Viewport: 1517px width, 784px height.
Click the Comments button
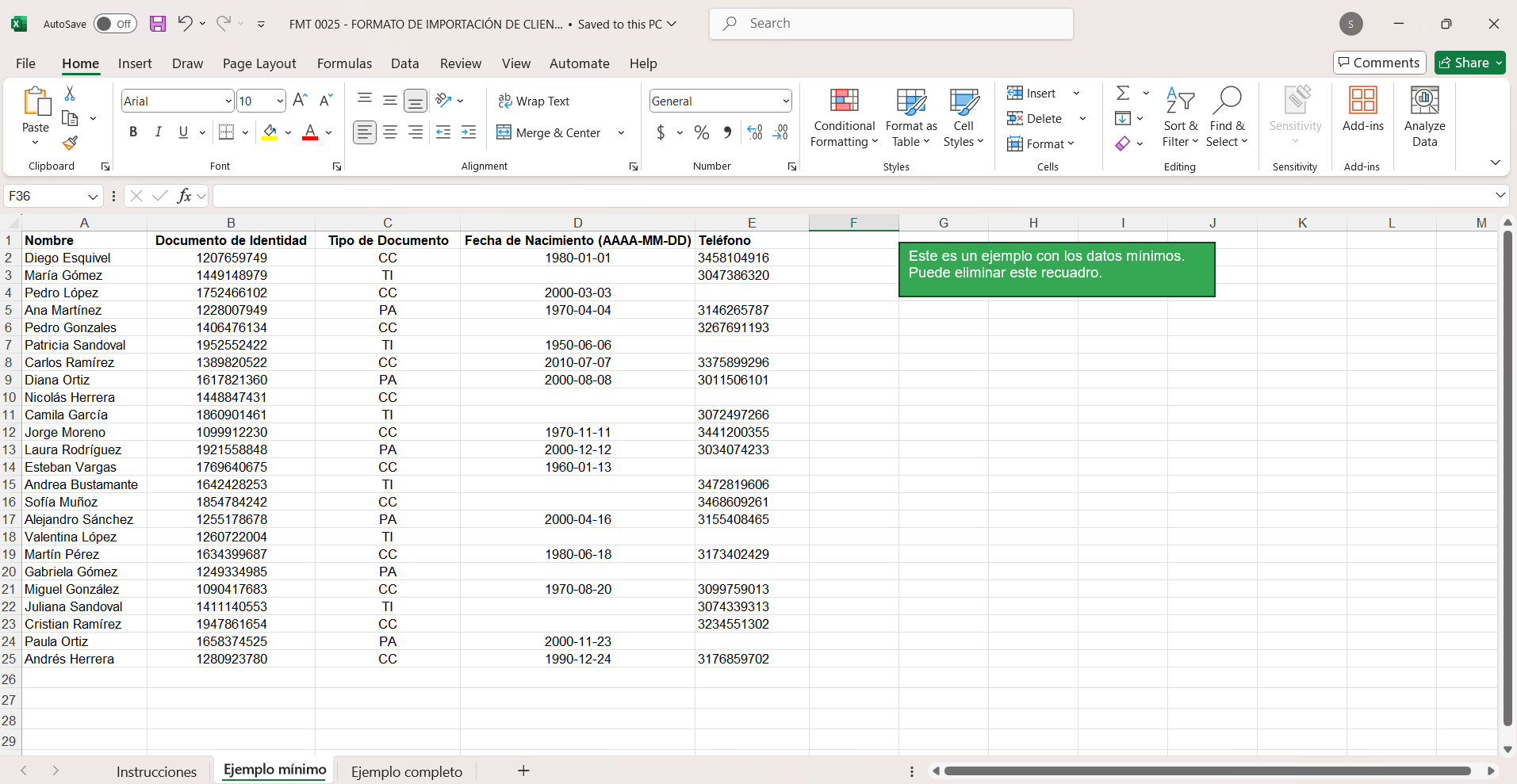pos(1379,63)
